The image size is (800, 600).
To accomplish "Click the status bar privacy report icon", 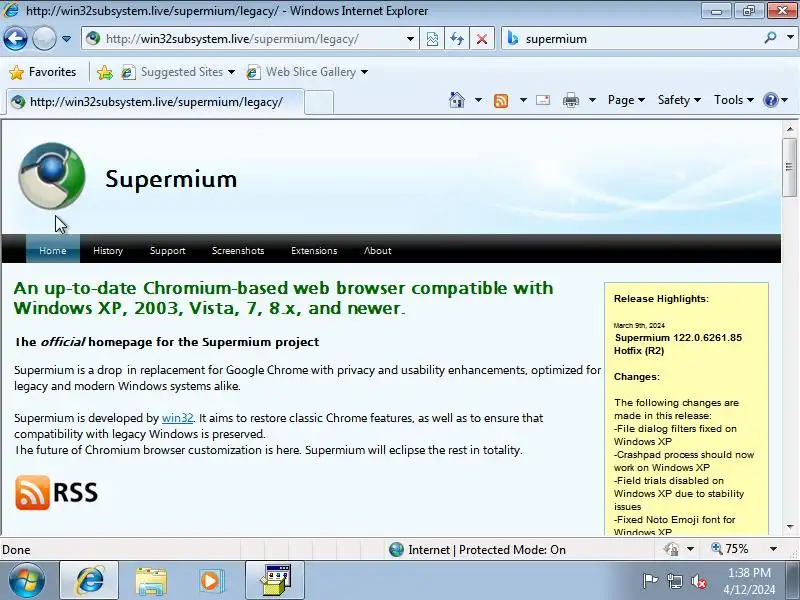I will click(671, 549).
